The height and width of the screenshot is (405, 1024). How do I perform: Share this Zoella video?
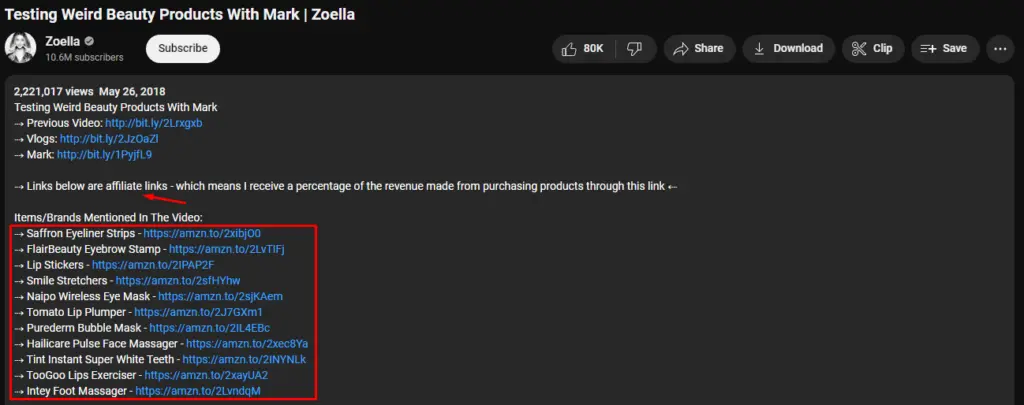coord(698,48)
